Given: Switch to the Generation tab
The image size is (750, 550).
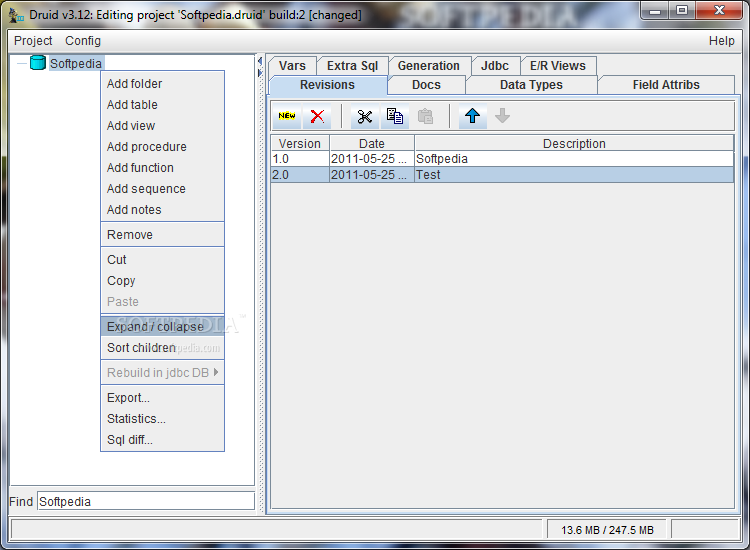Looking at the screenshot, I should [429, 66].
